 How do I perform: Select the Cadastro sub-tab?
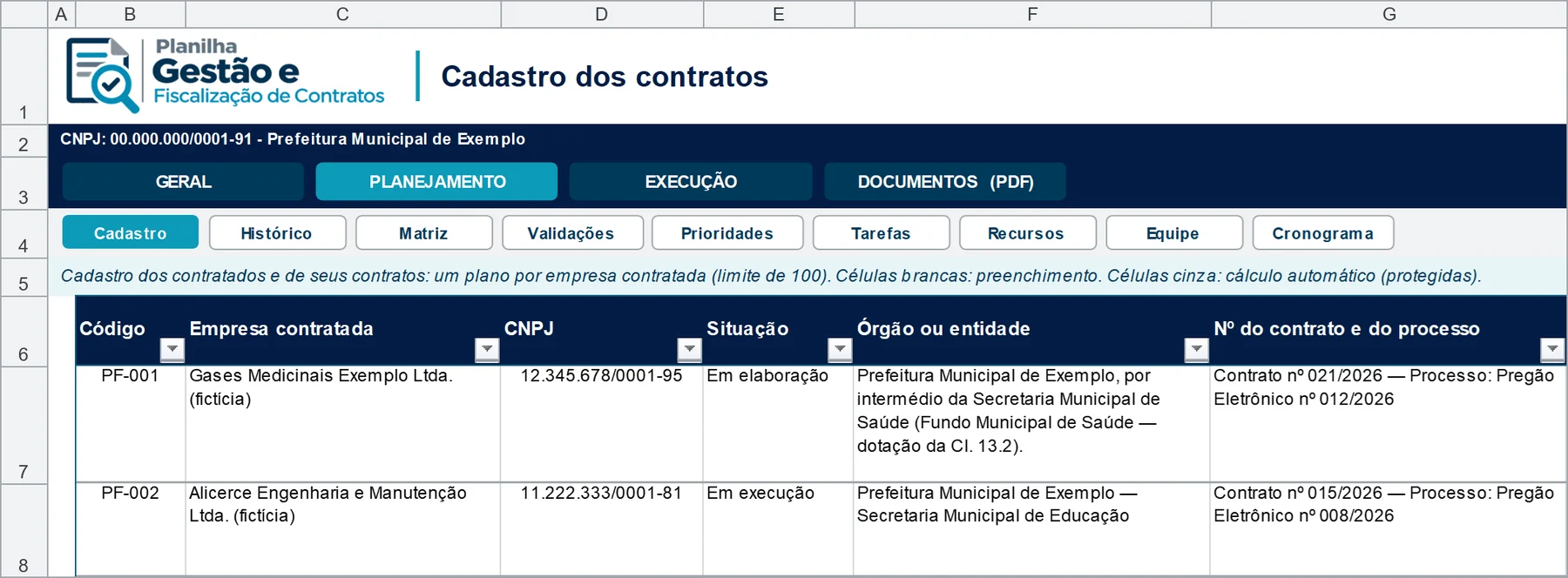131,233
